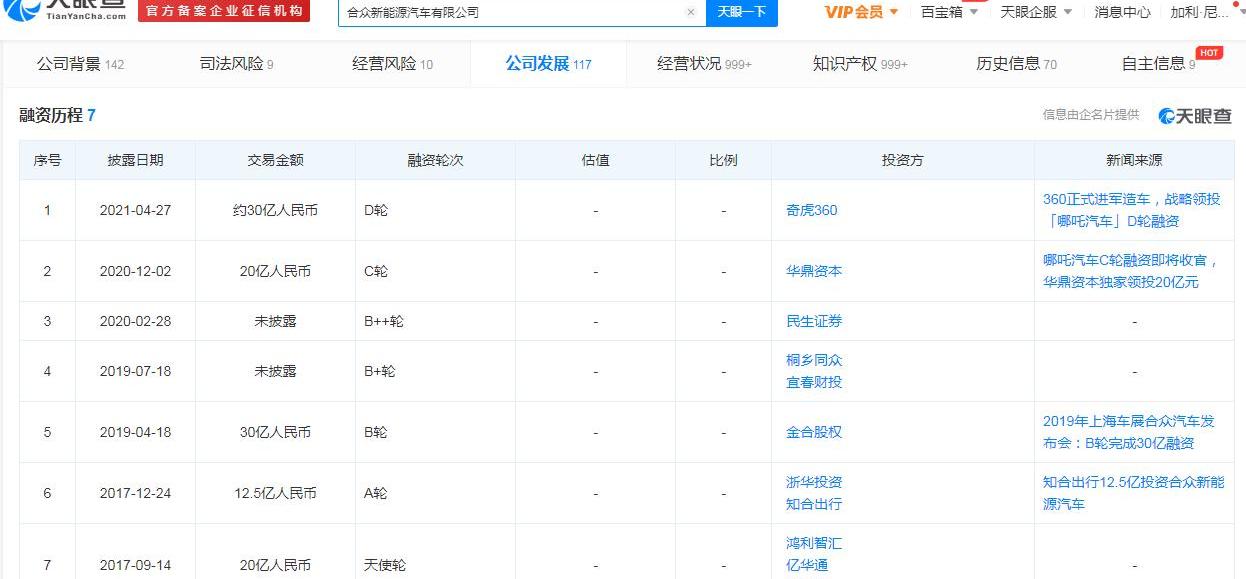Click the date cell 2017-12-24
Screen dimensions: 1246x579
pyautogui.click(x=135, y=493)
